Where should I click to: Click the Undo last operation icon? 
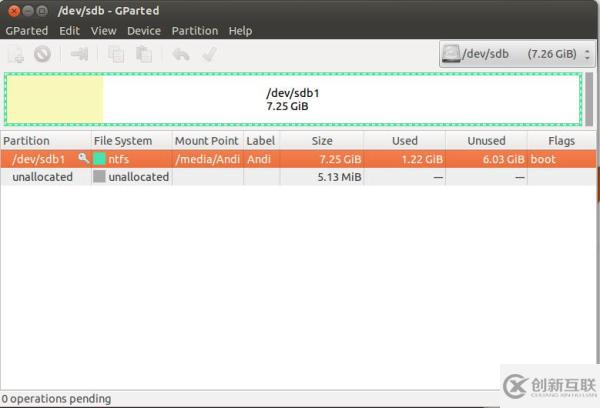[x=181, y=54]
